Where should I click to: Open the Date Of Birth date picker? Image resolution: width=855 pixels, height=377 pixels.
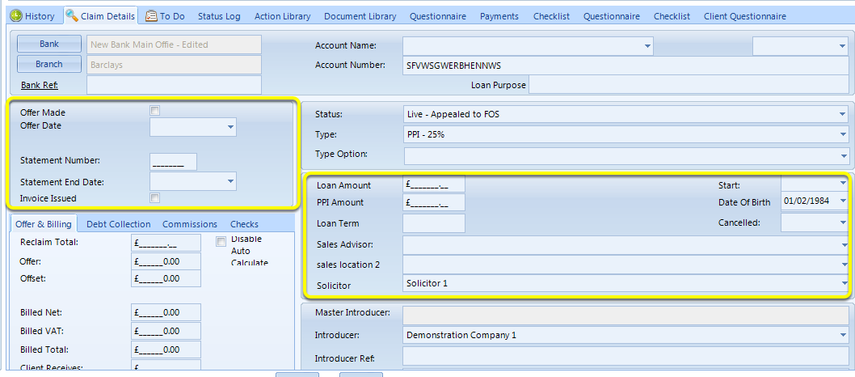point(843,201)
